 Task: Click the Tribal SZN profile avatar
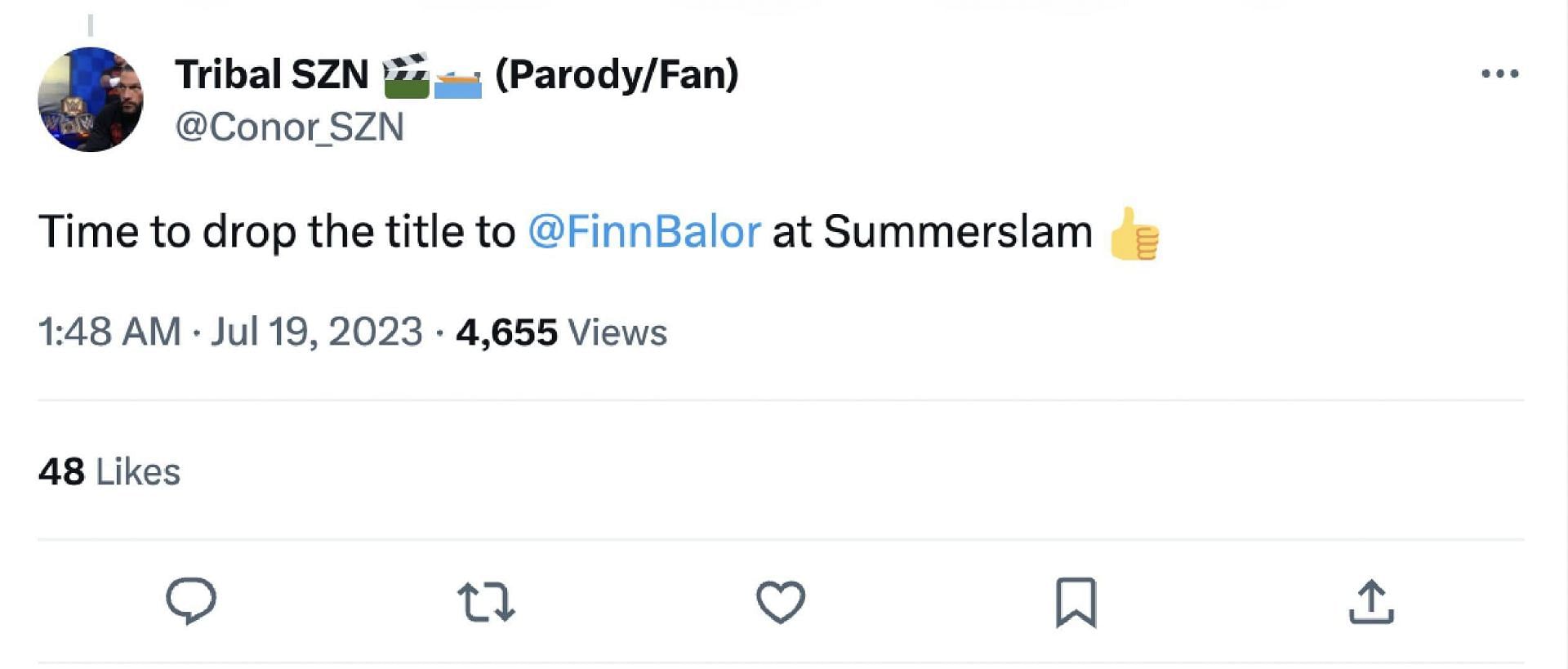91,100
